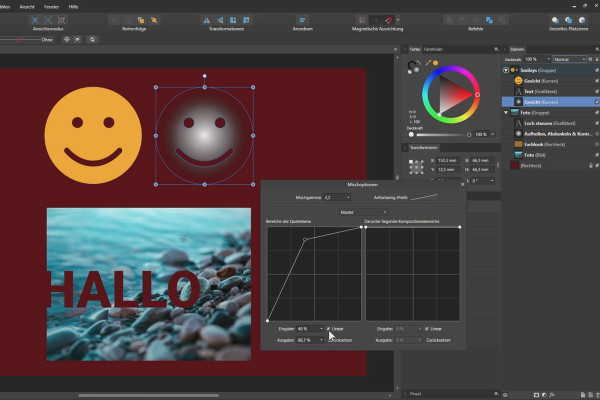Open the snapping options dropdown arrow

(398, 20)
